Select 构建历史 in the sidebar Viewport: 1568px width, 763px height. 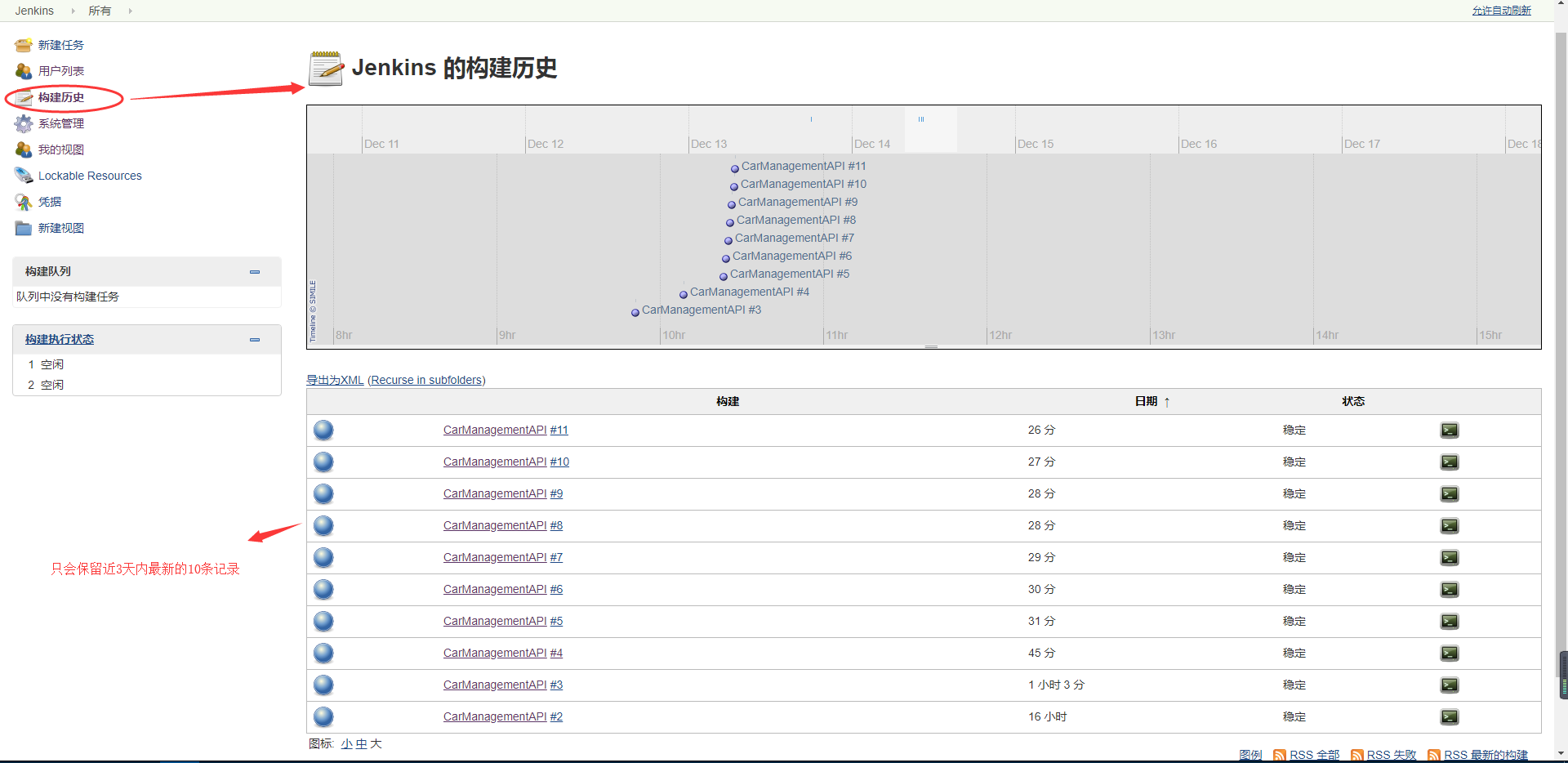click(x=61, y=97)
